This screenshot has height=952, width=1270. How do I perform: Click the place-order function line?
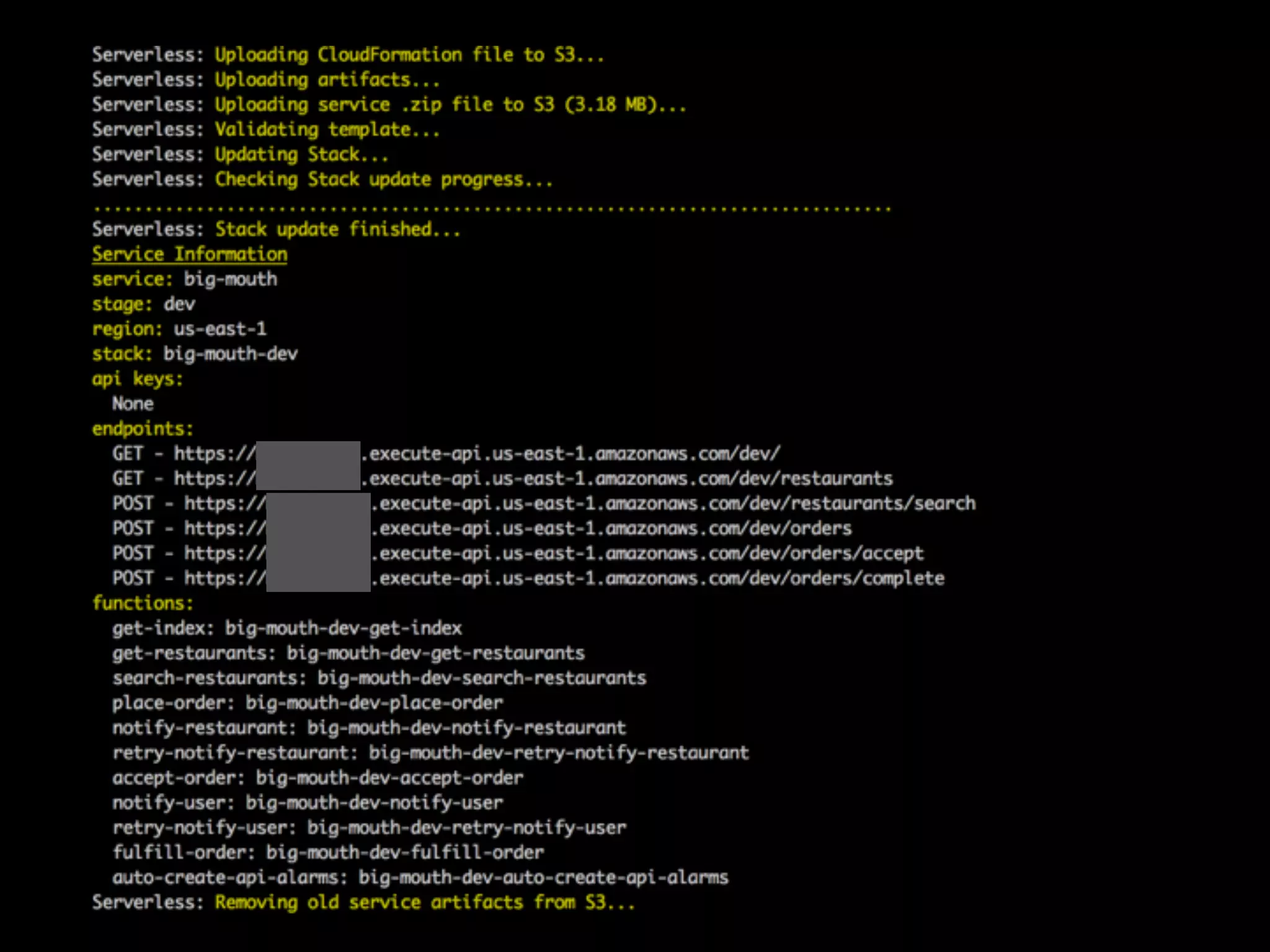click(307, 703)
